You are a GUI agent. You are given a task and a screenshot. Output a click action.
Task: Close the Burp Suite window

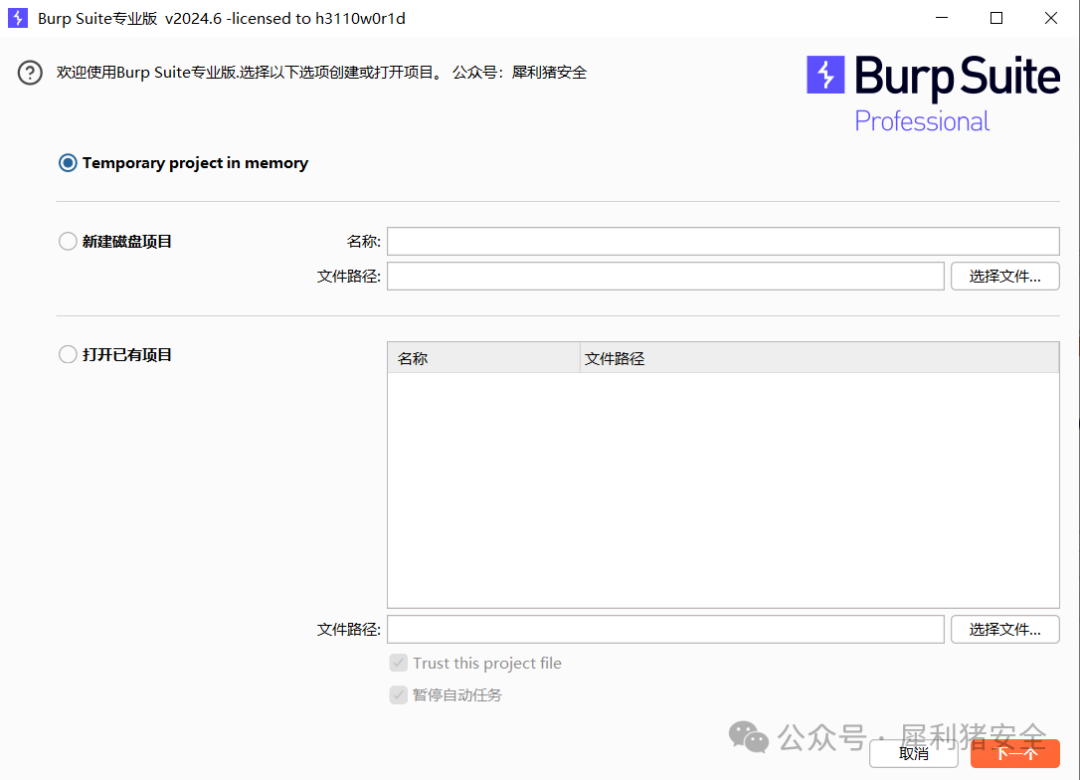(1050, 18)
